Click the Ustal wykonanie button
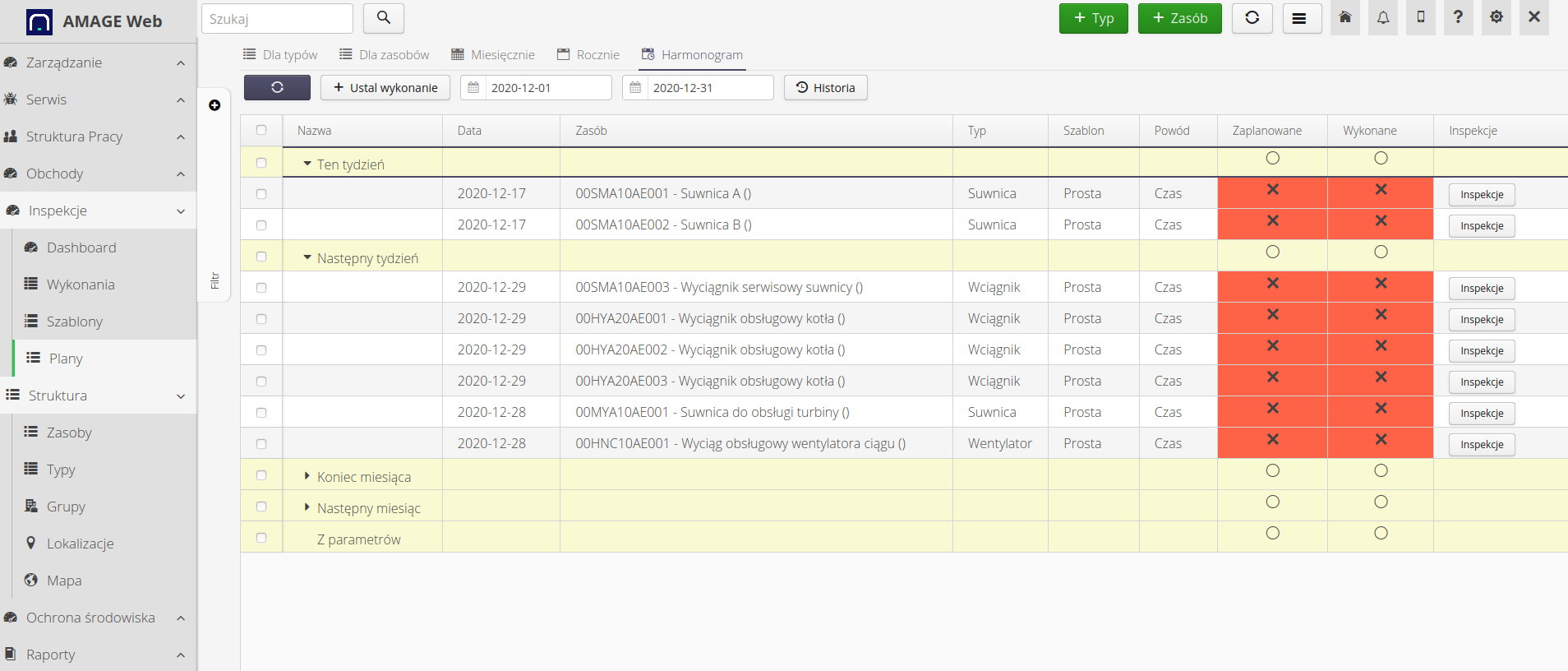This screenshot has width=1568, height=671. coord(385,88)
